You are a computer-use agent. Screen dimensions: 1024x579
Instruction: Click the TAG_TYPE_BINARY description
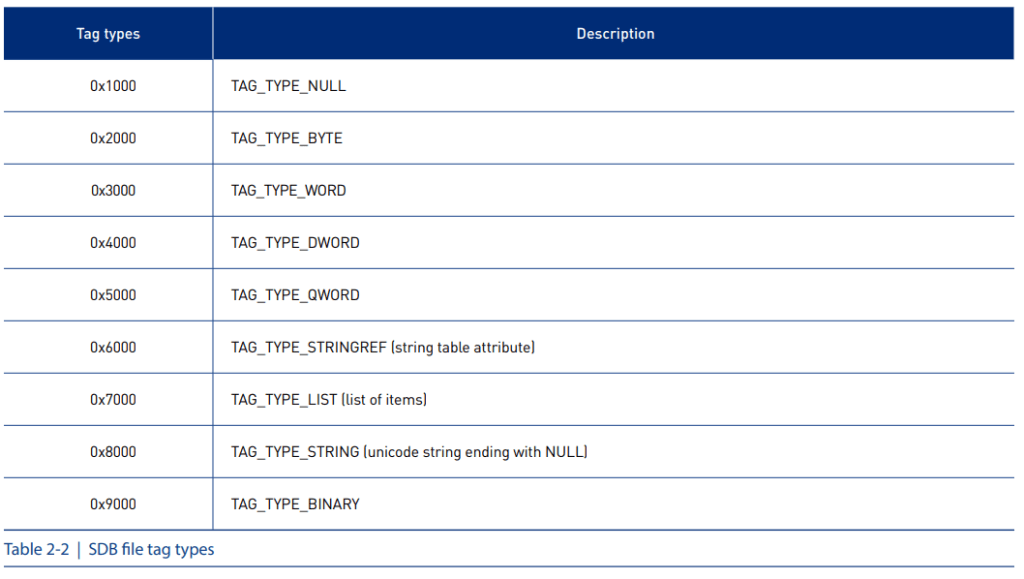[x=295, y=504]
